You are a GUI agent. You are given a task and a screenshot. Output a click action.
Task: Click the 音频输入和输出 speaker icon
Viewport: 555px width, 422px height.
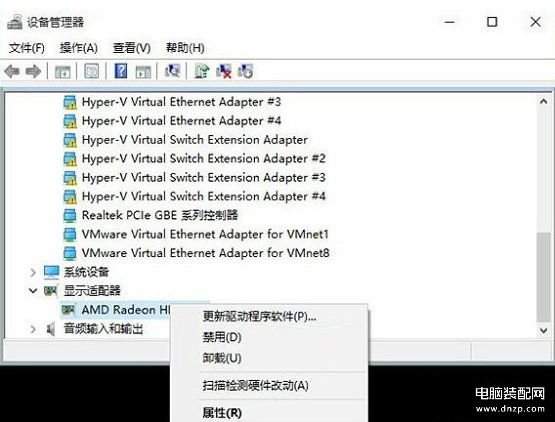click(51, 329)
